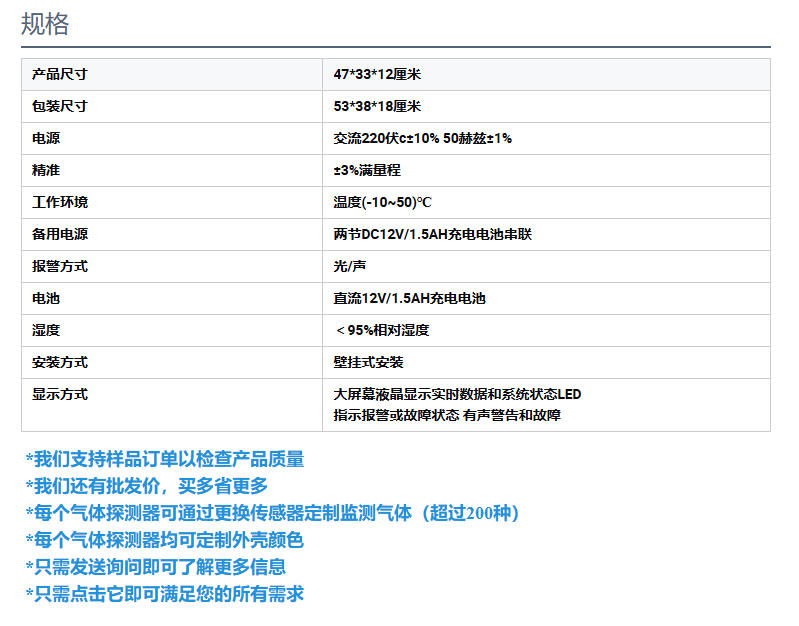Select the ±3%满量程 accuracy value

[x=367, y=170]
